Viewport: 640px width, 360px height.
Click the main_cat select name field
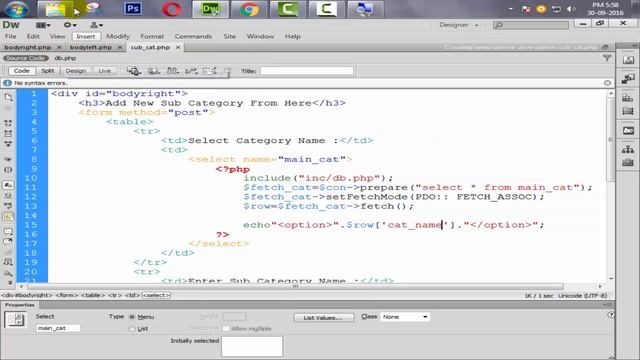58,328
